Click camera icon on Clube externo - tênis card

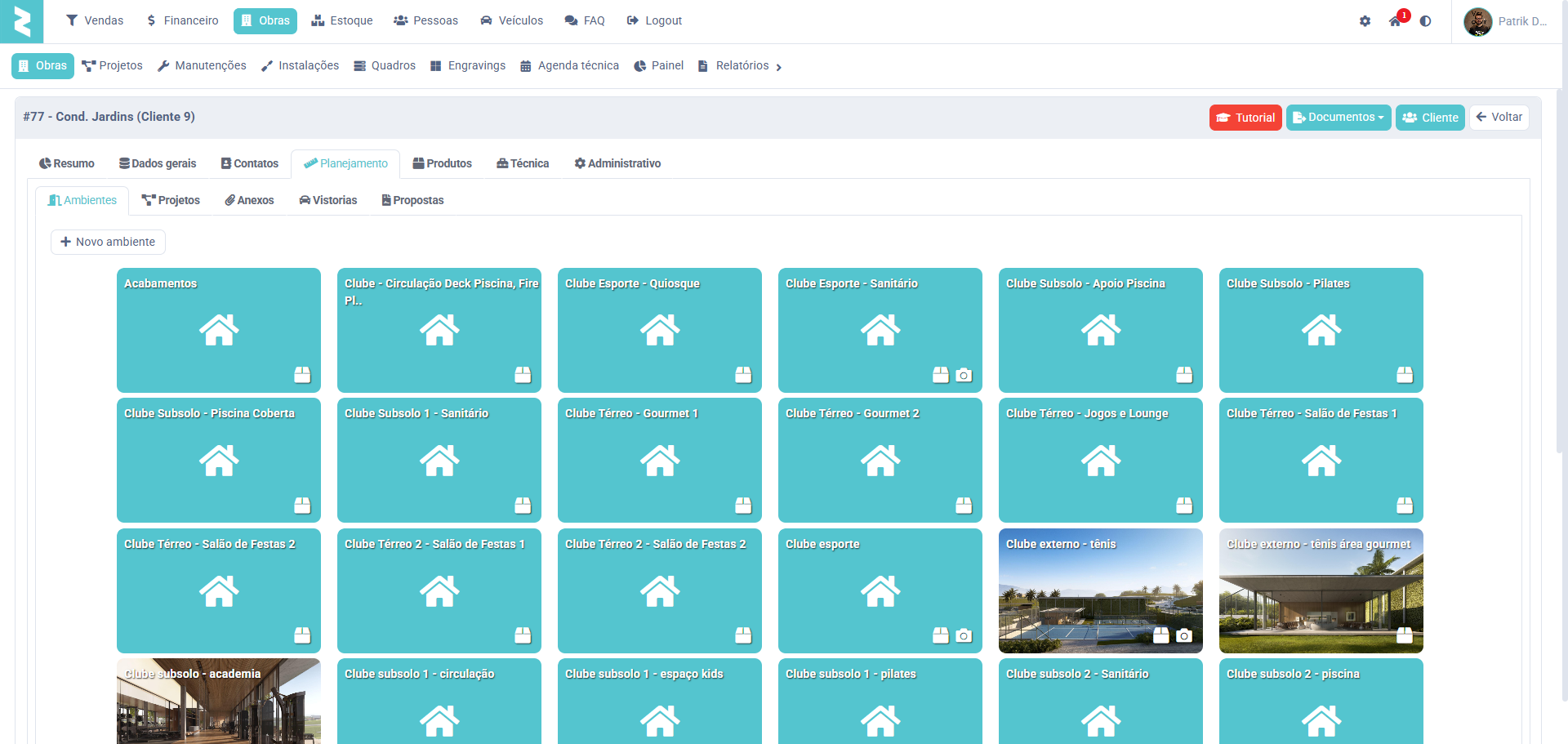pos(1184,635)
